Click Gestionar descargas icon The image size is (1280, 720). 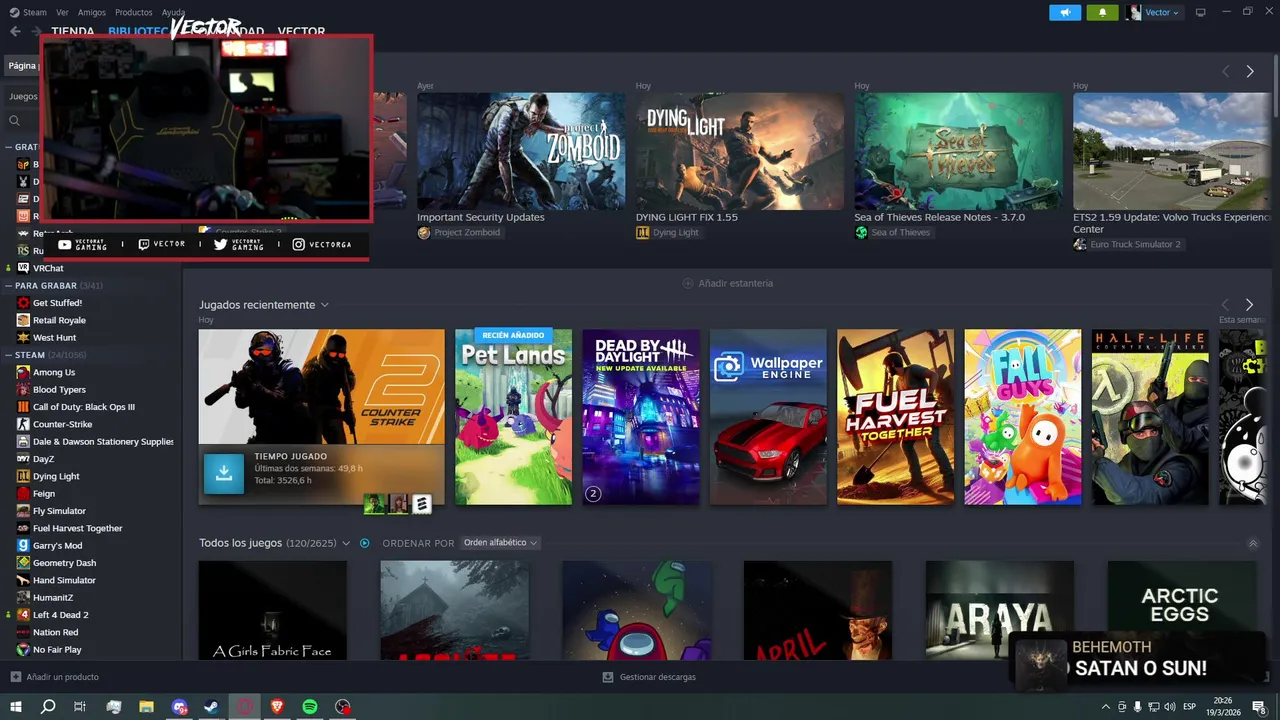click(x=608, y=677)
